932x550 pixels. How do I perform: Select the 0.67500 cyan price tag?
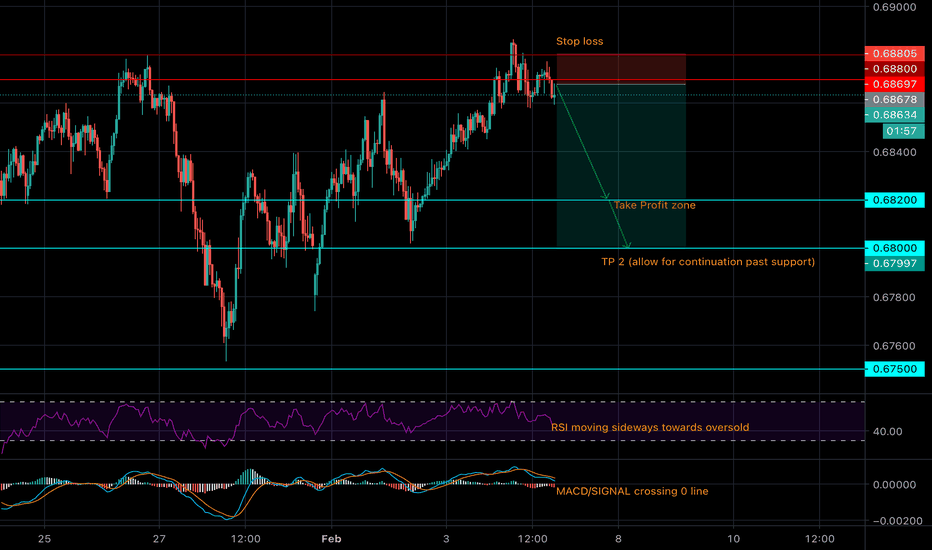tap(895, 369)
